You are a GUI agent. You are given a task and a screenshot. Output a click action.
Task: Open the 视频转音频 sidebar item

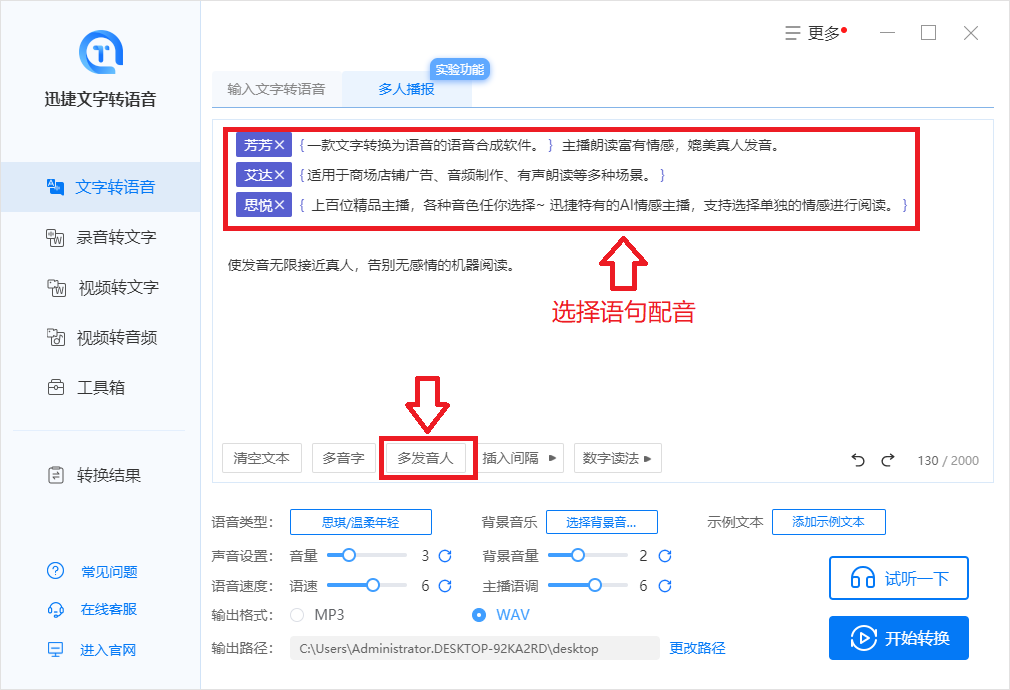(100, 338)
